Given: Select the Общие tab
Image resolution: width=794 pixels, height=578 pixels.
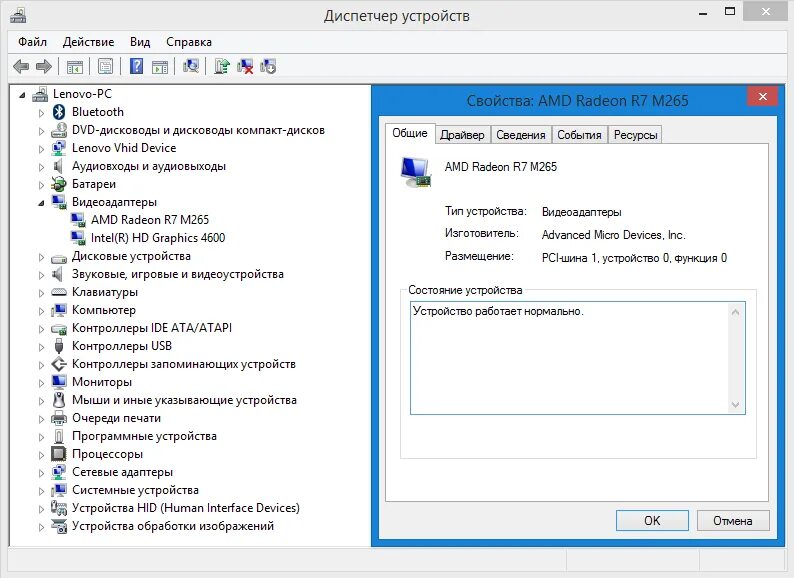Looking at the screenshot, I should [x=410, y=133].
